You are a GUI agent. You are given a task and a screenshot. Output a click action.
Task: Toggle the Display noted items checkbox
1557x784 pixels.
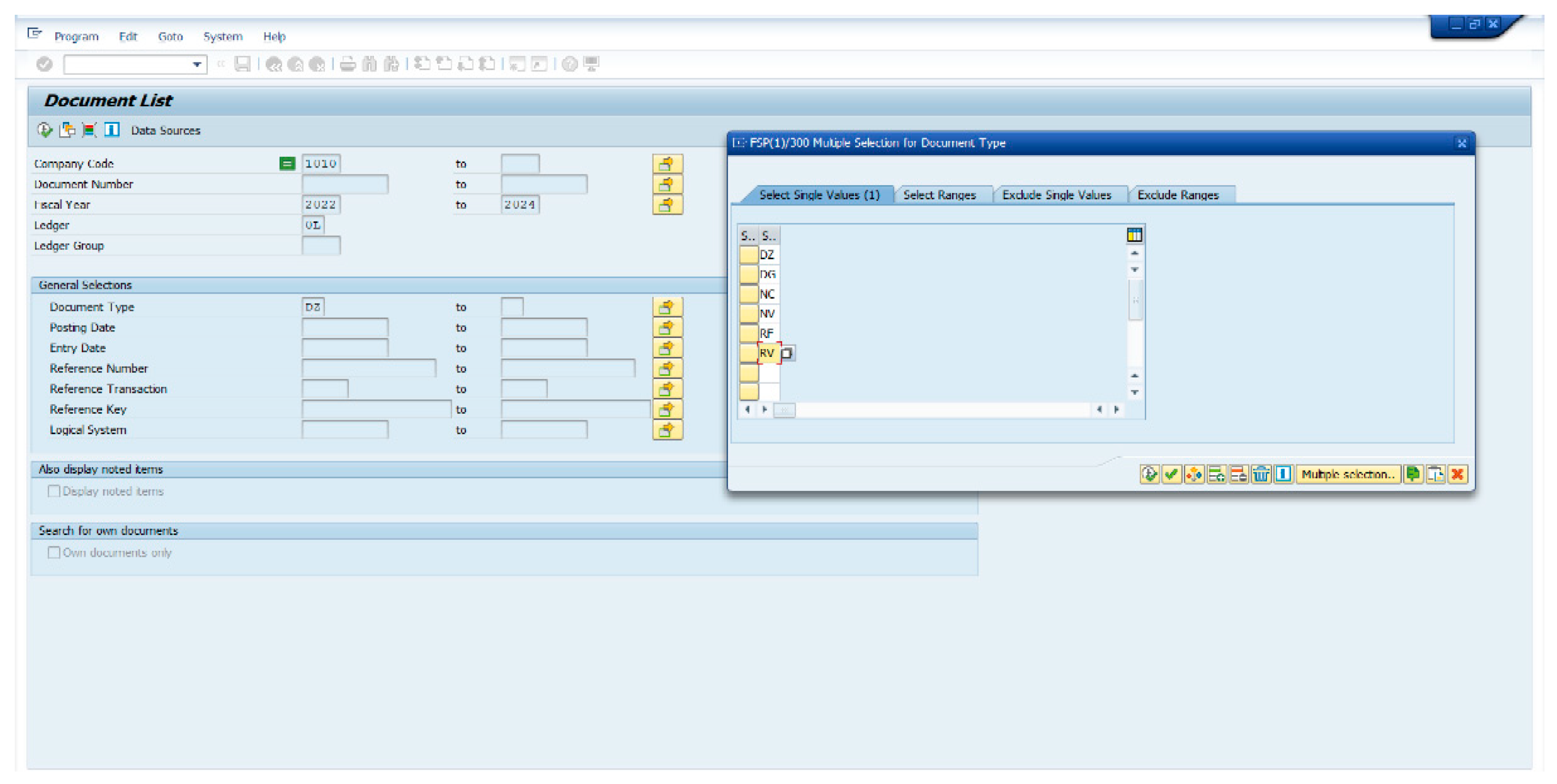[54, 491]
